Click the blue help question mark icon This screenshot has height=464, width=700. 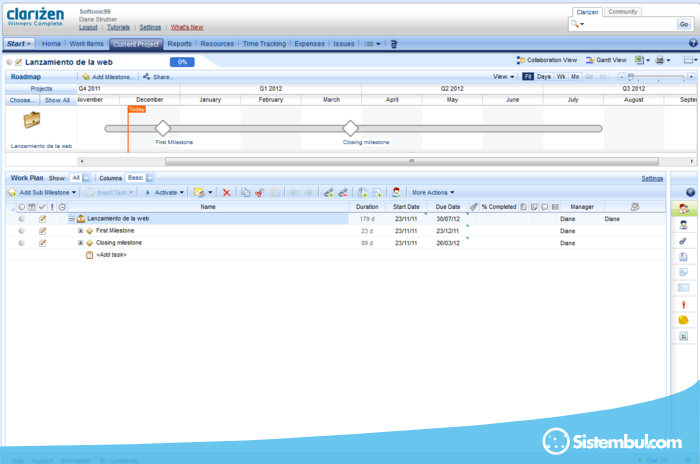689,192
